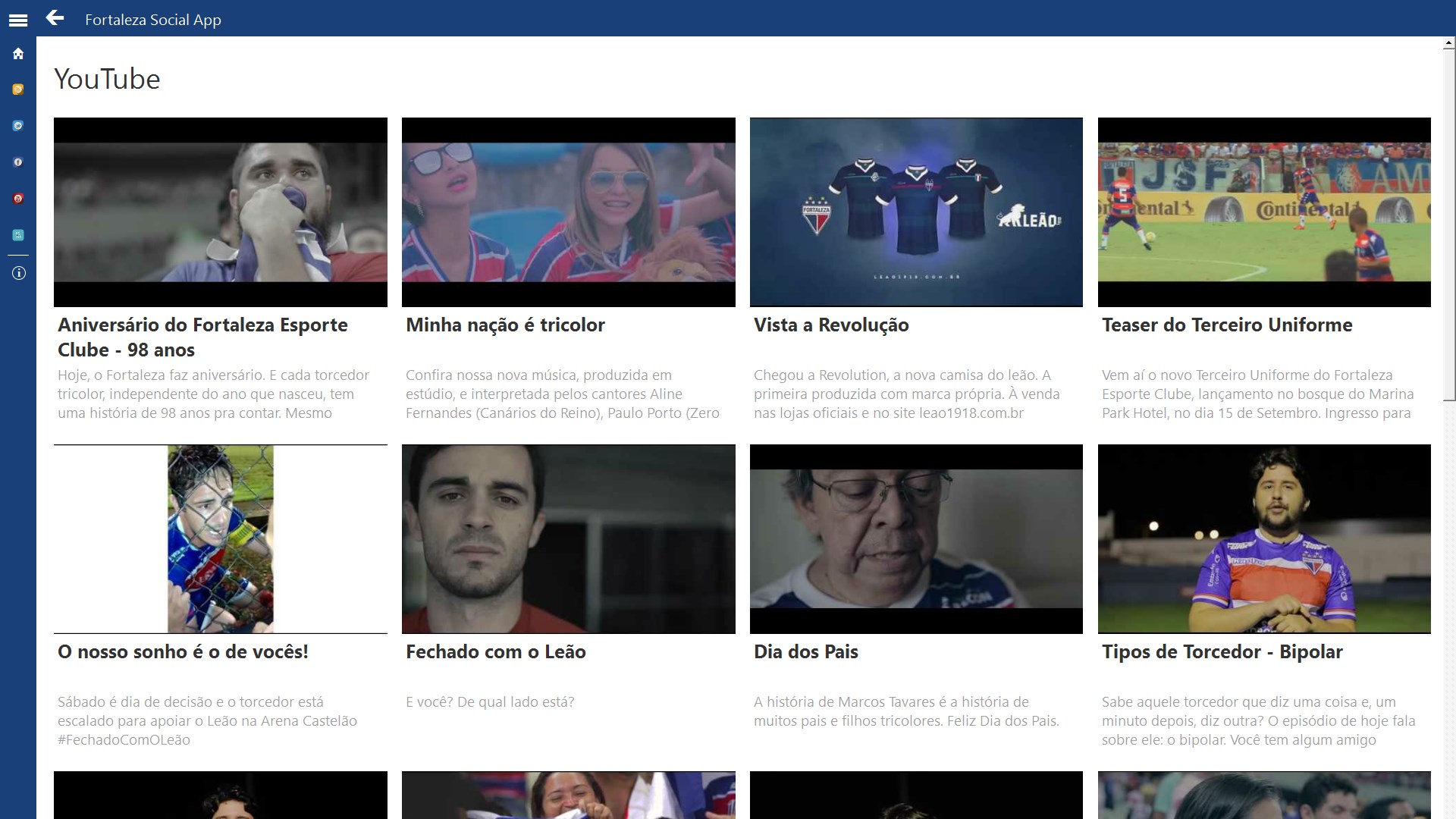Open the About info icon
1456x819 pixels.
pyautogui.click(x=18, y=273)
